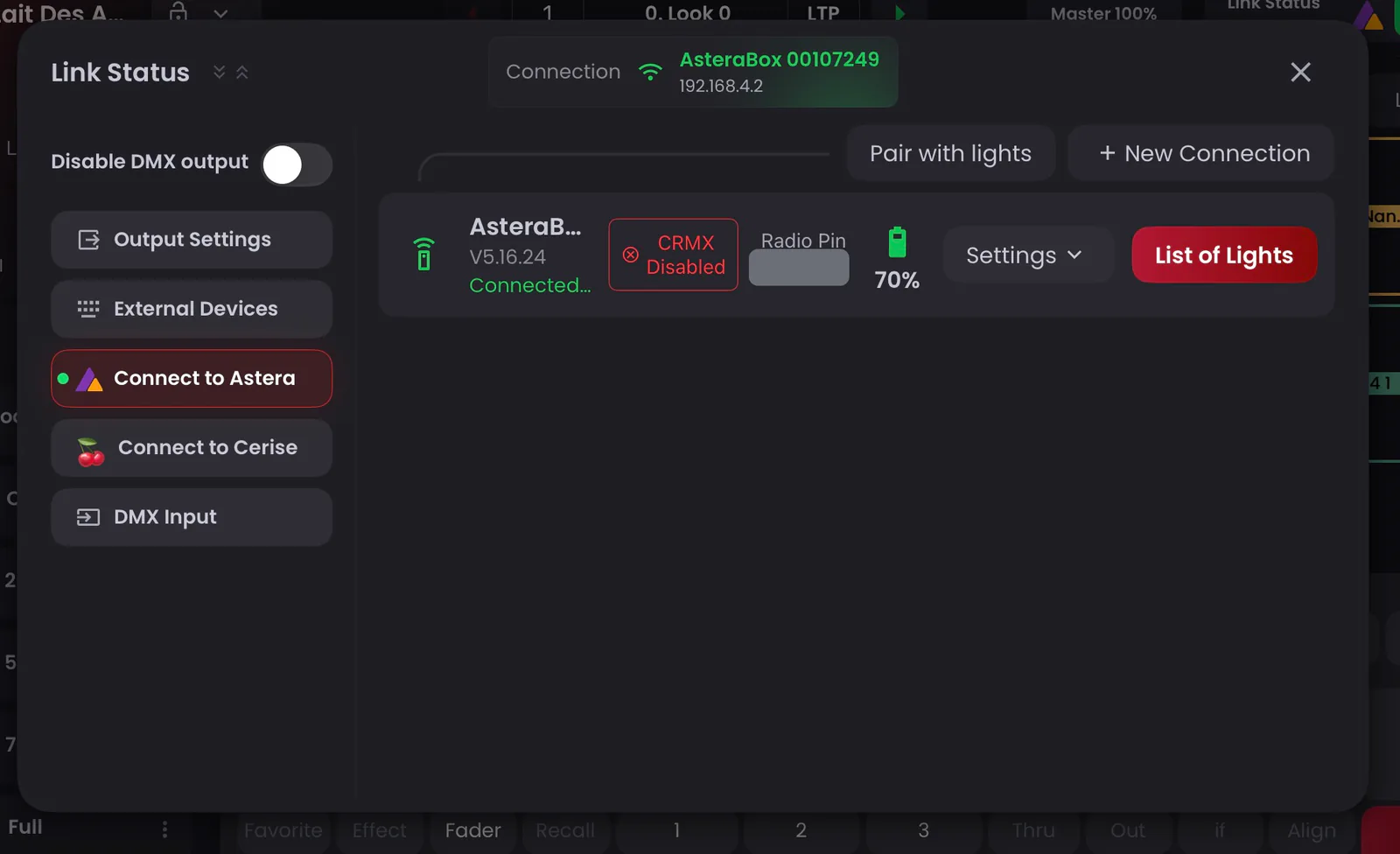Viewport: 1400px width, 854px height.
Task: Open the DMX Input section
Action: (x=192, y=517)
